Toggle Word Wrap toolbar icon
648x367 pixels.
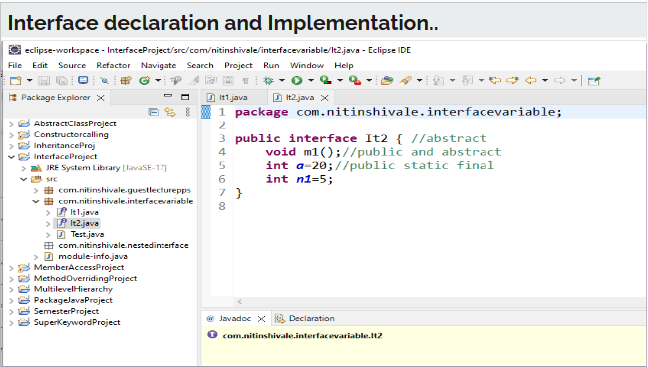228,81
